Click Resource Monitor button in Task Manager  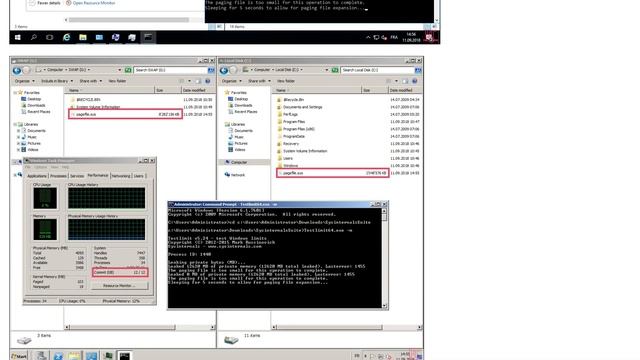pos(119,286)
